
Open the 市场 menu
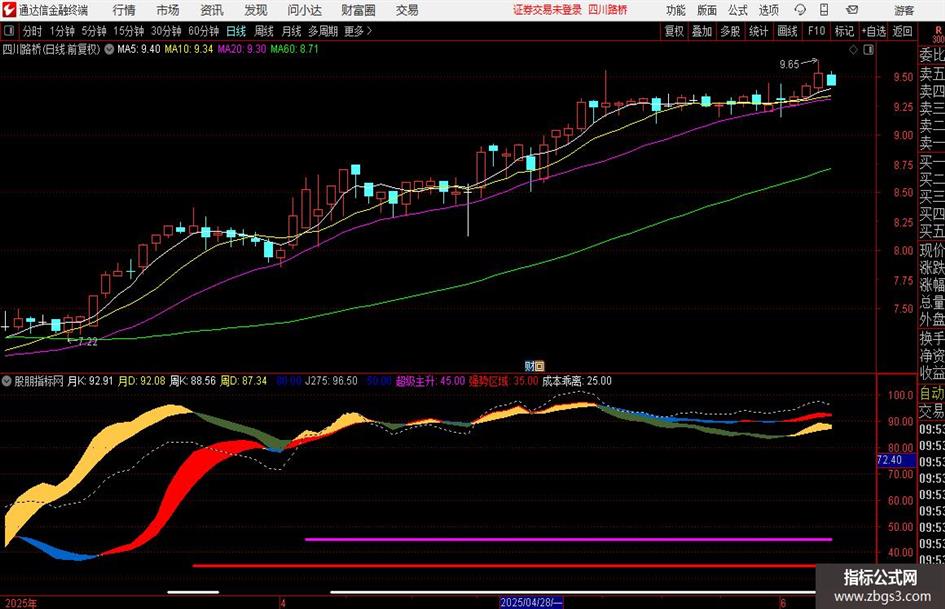(x=168, y=10)
